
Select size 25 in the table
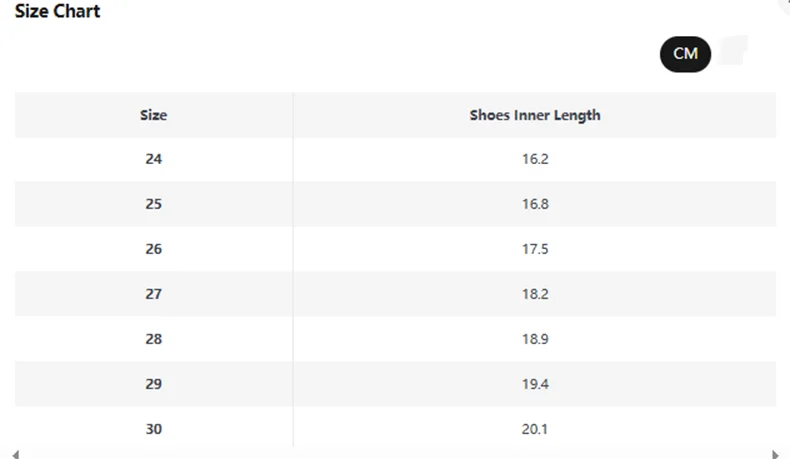coord(154,204)
